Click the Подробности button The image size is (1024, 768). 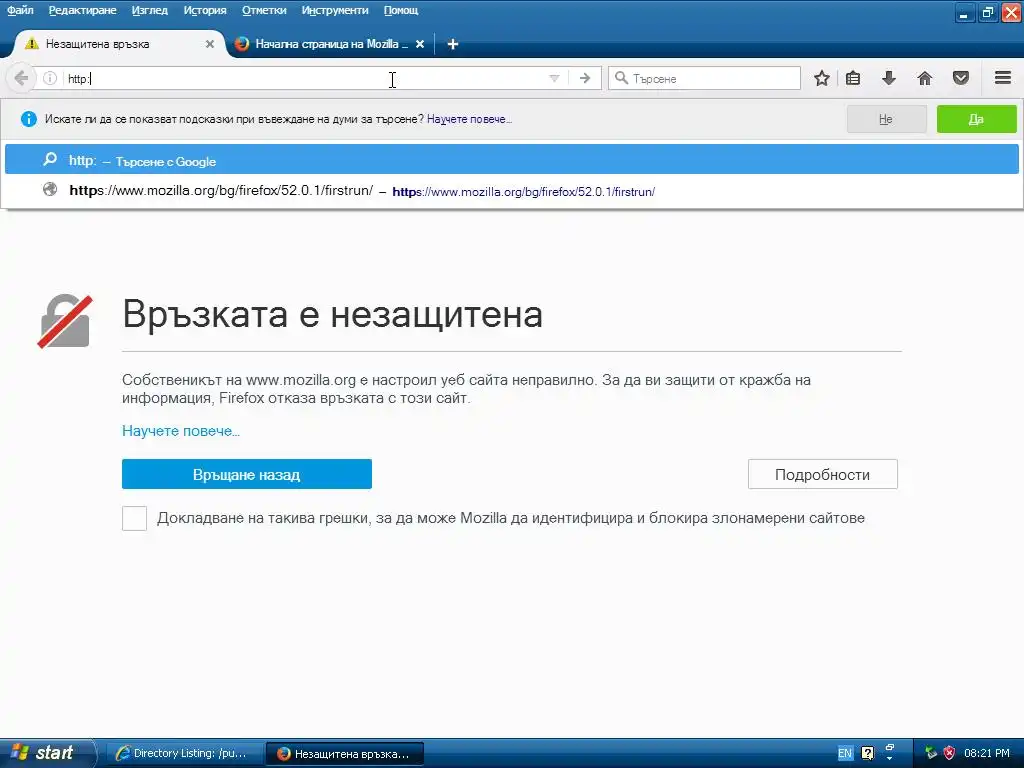pyautogui.click(x=822, y=474)
